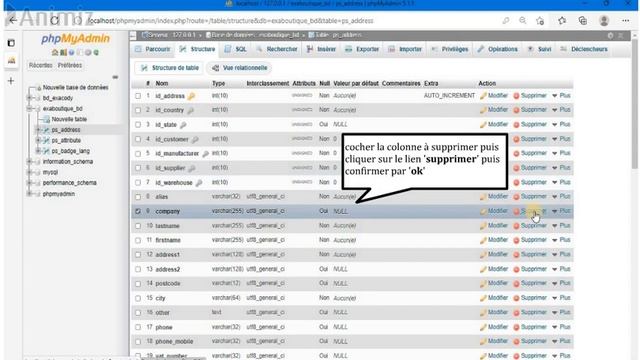The height and width of the screenshot is (360, 640).
Task: Collapse the exaboutique_bd database node
Action: click(29, 109)
